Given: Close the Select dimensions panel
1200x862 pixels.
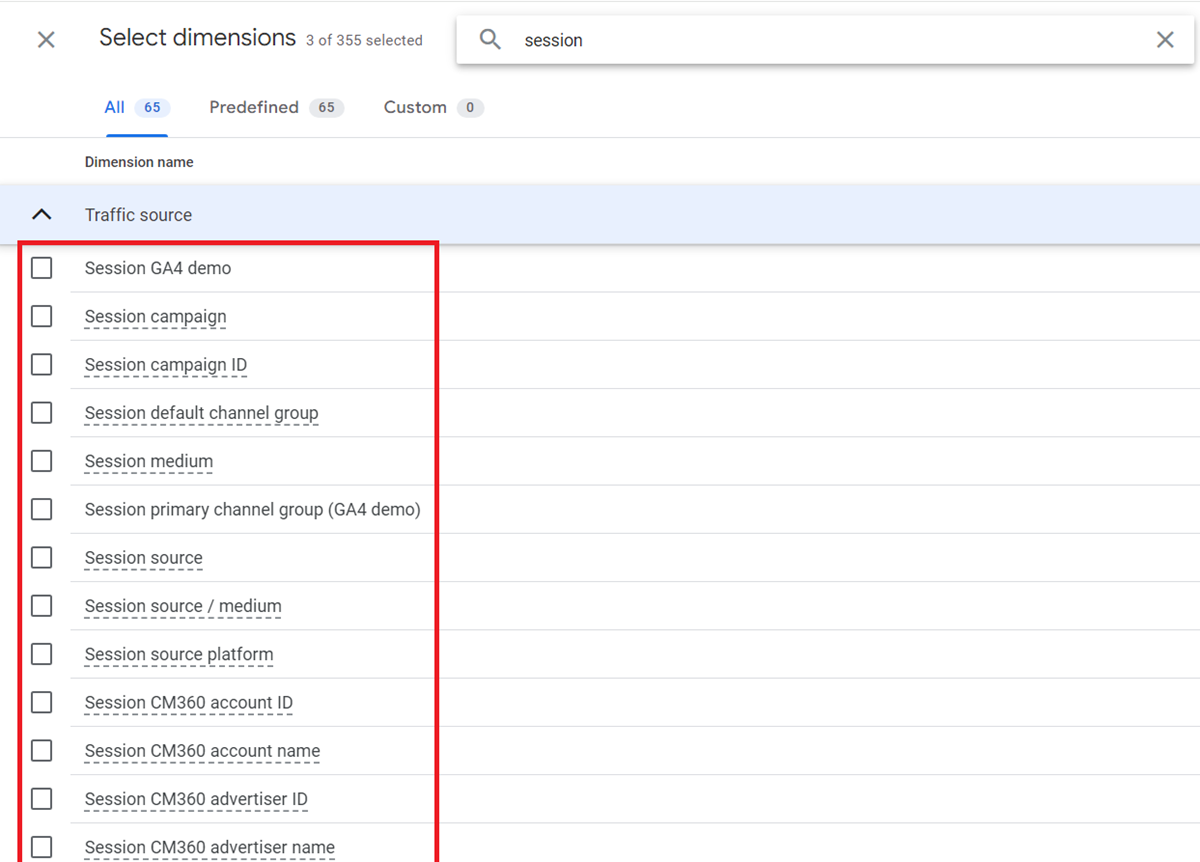Looking at the screenshot, I should click(46, 40).
